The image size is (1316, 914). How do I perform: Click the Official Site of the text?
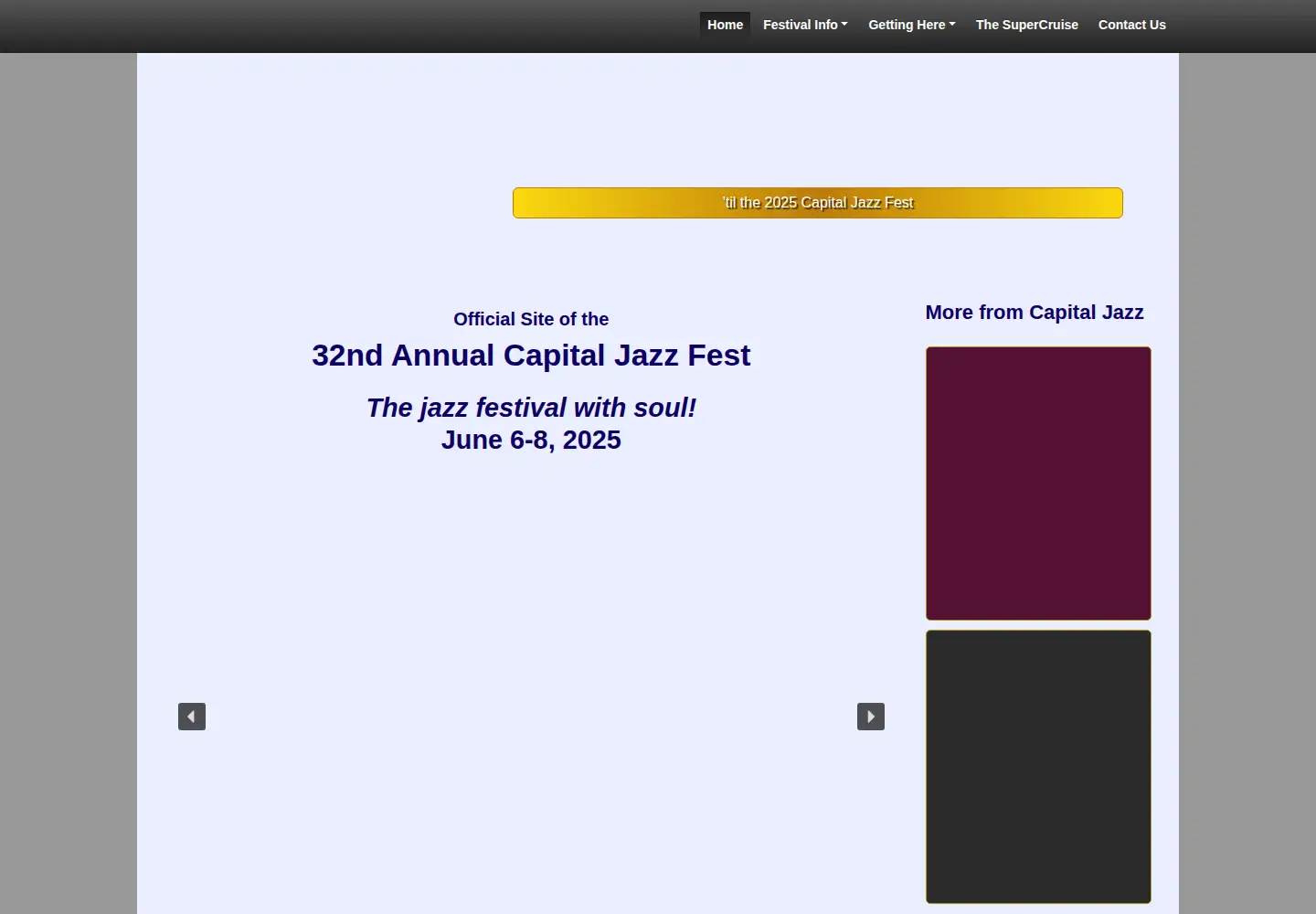[531, 319]
